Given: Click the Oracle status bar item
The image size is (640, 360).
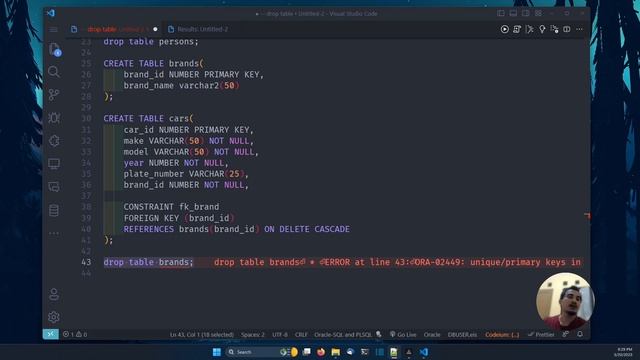Looking at the screenshot, I should pyautogui.click(x=432, y=335).
